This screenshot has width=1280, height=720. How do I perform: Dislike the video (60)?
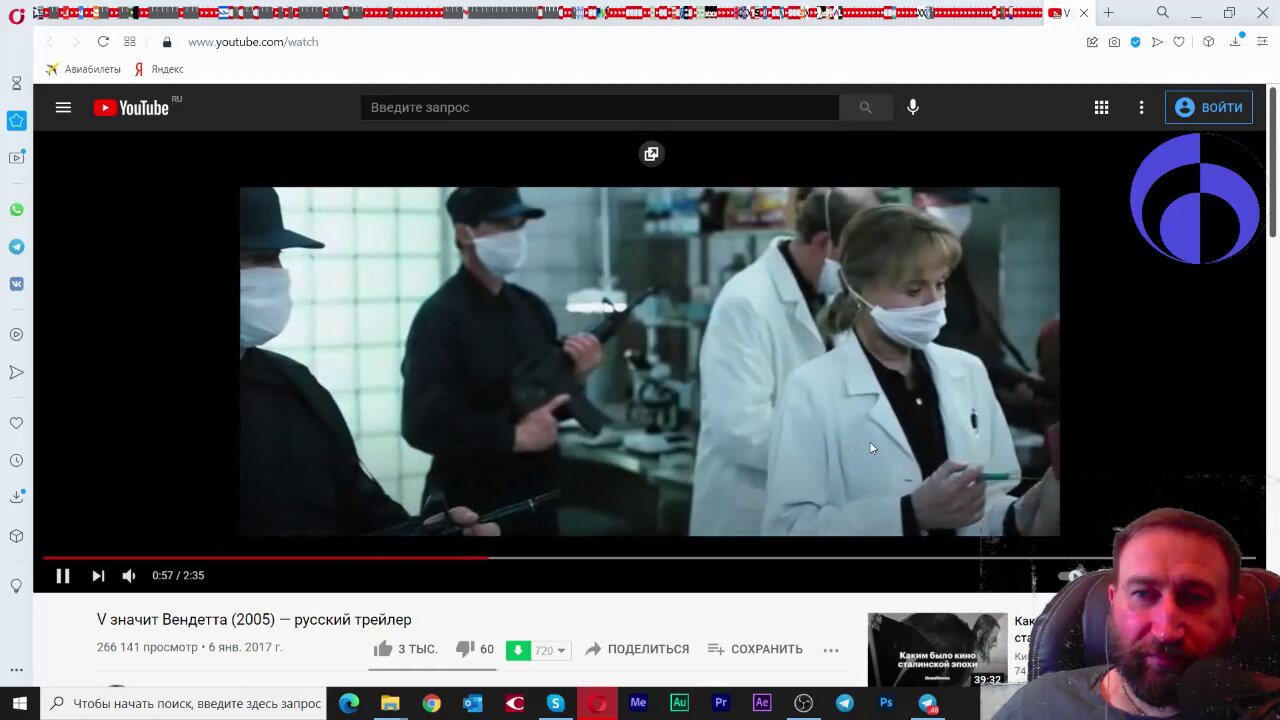click(x=475, y=649)
